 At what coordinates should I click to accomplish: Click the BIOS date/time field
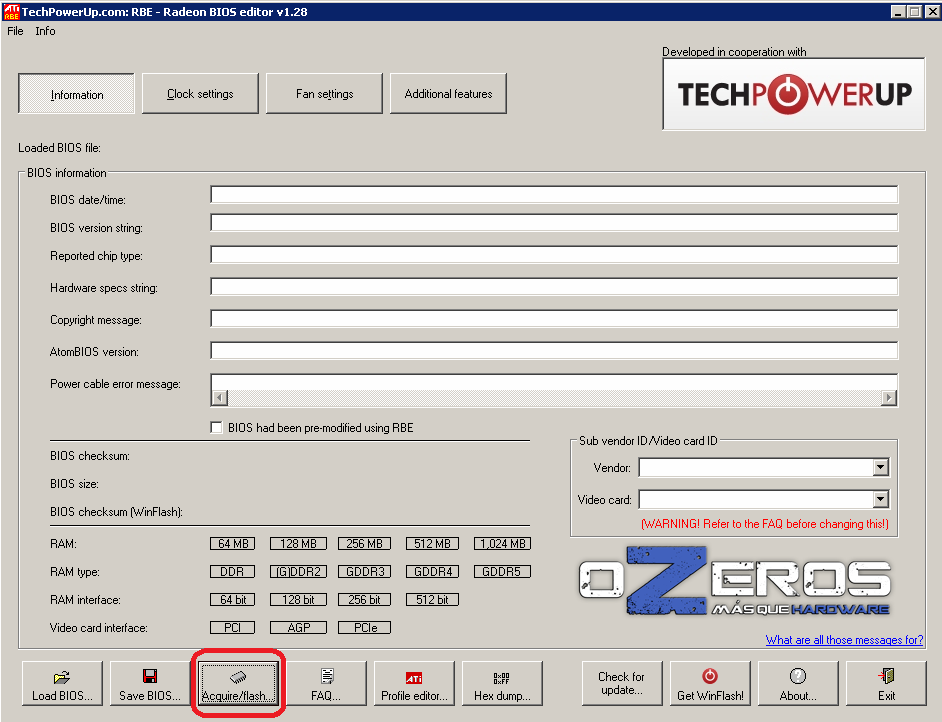[x=554, y=195]
